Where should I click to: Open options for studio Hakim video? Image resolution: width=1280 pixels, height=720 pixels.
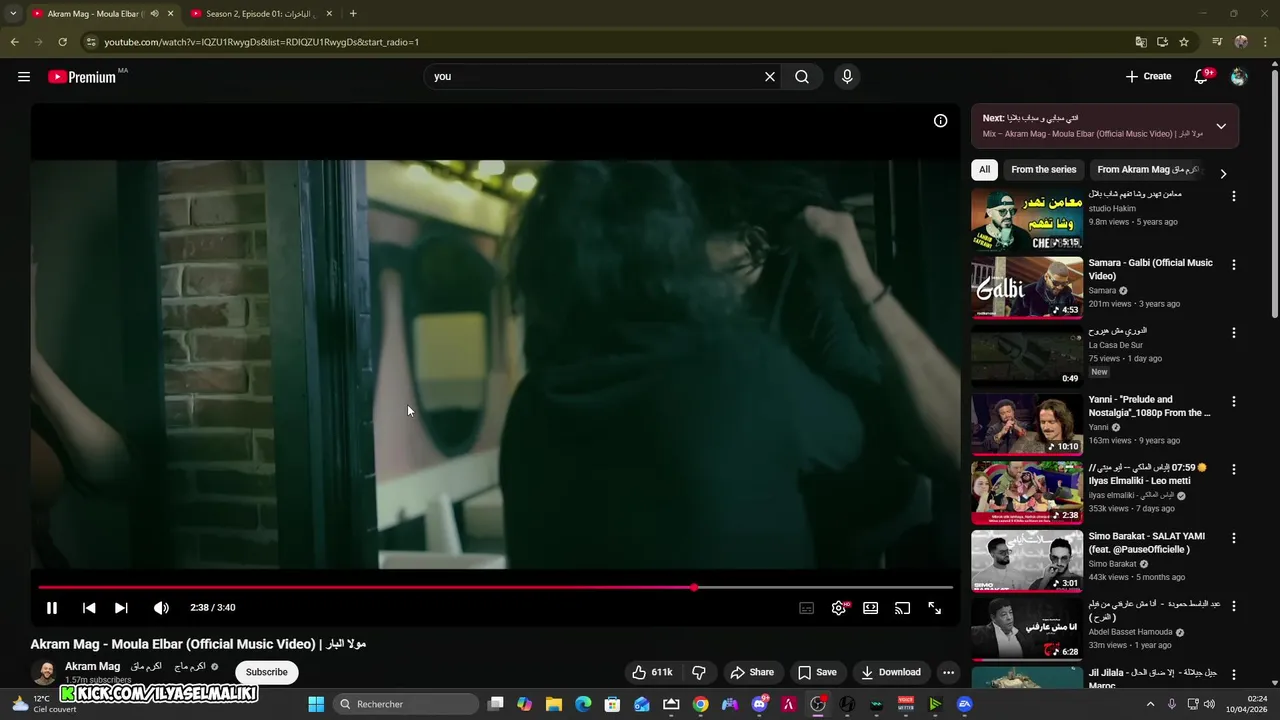tap(1233, 197)
